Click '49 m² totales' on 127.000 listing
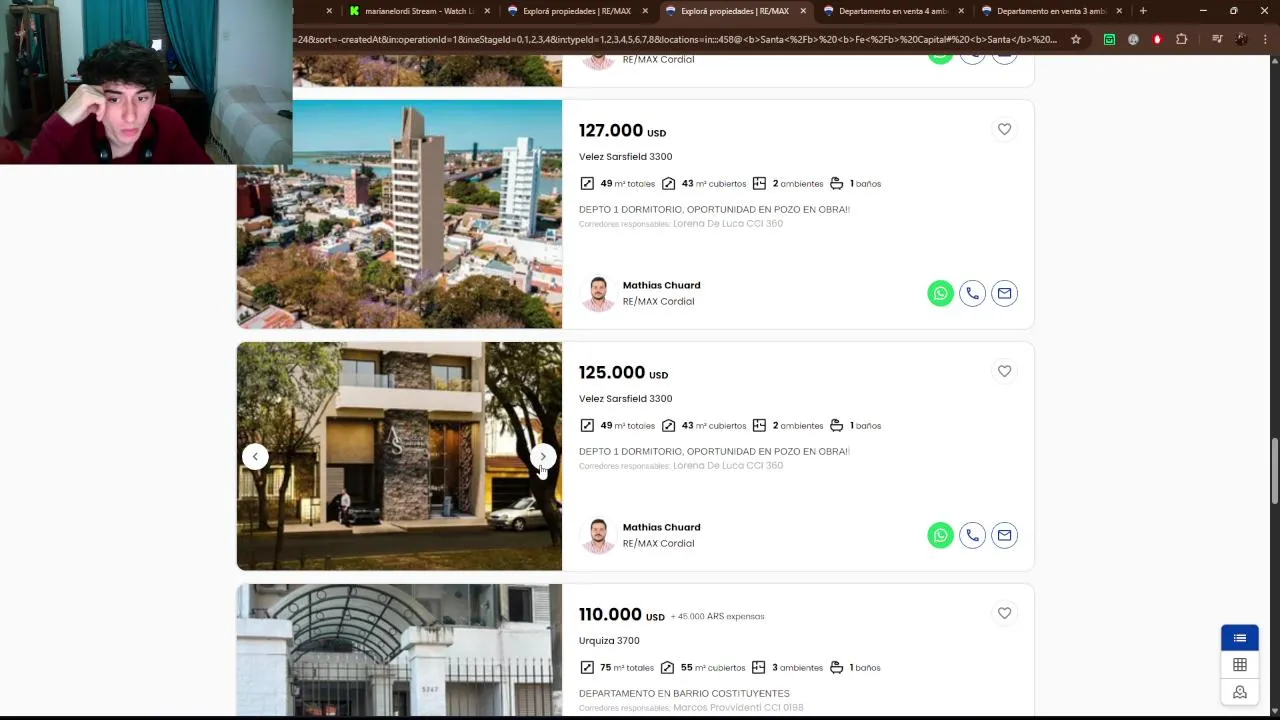 (x=617, y=184)
